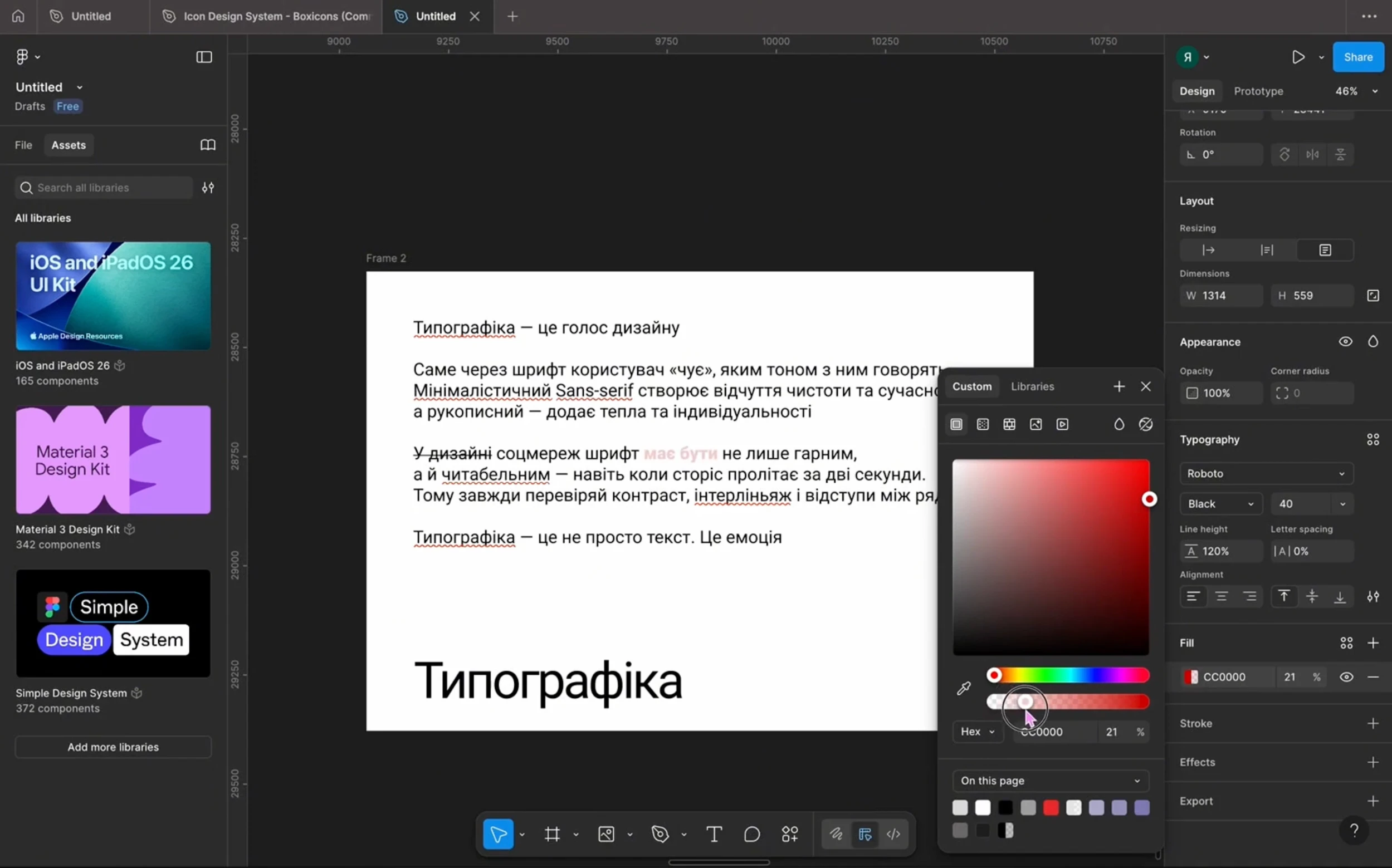Open the user avatar dropdown arrow
The height and width of the screenshot is (868, 1392).
[x=1206, y=57]
